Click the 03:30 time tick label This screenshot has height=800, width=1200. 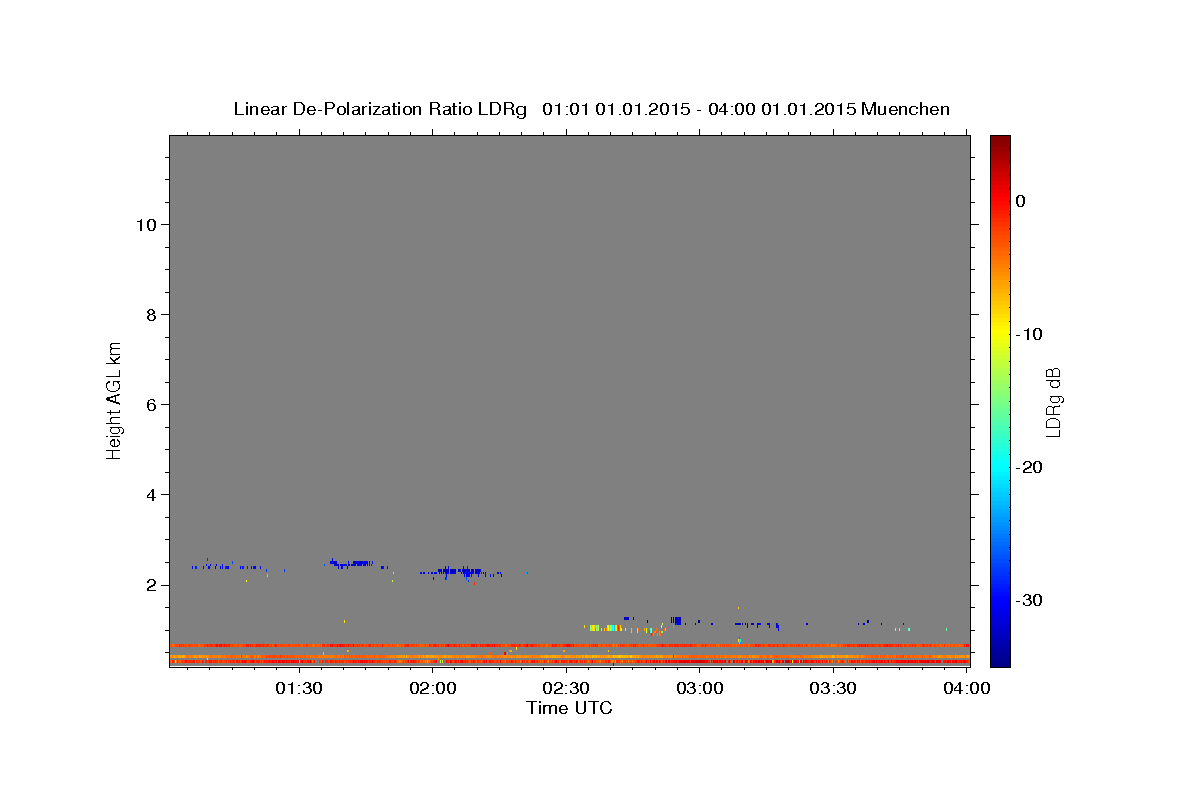833,688
